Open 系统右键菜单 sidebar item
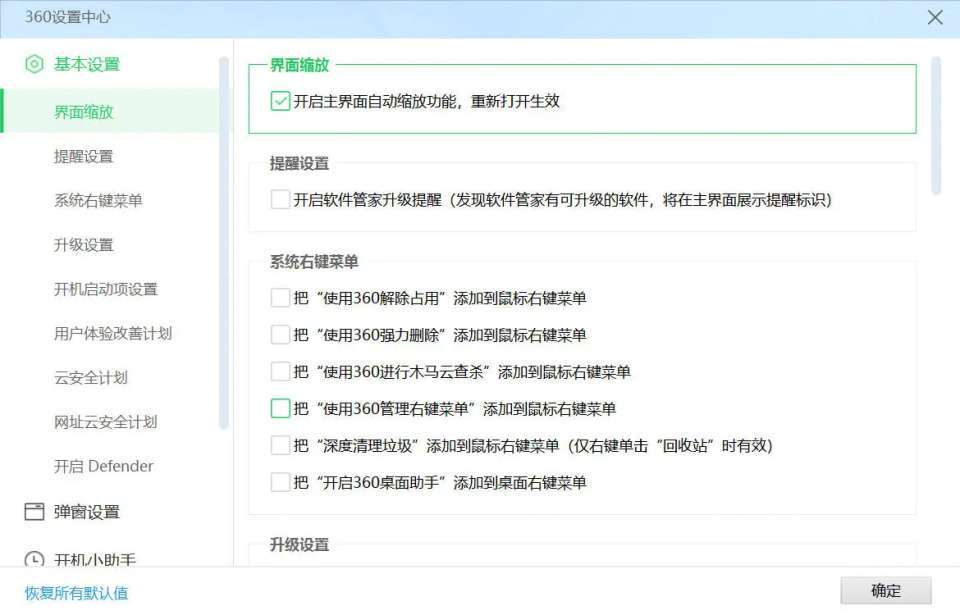The height and width of the screenshot is (615, 960). click(x=98, y=200)
